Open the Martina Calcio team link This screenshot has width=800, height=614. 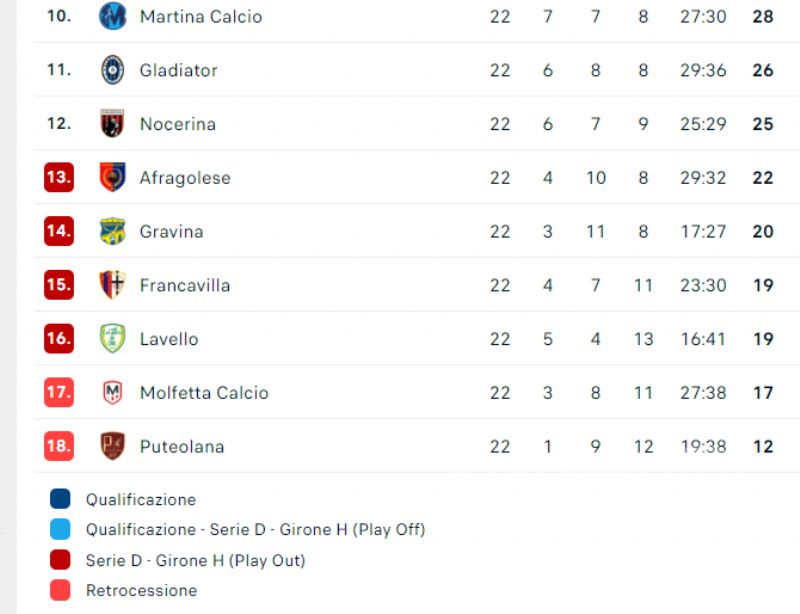pos(201,17)
